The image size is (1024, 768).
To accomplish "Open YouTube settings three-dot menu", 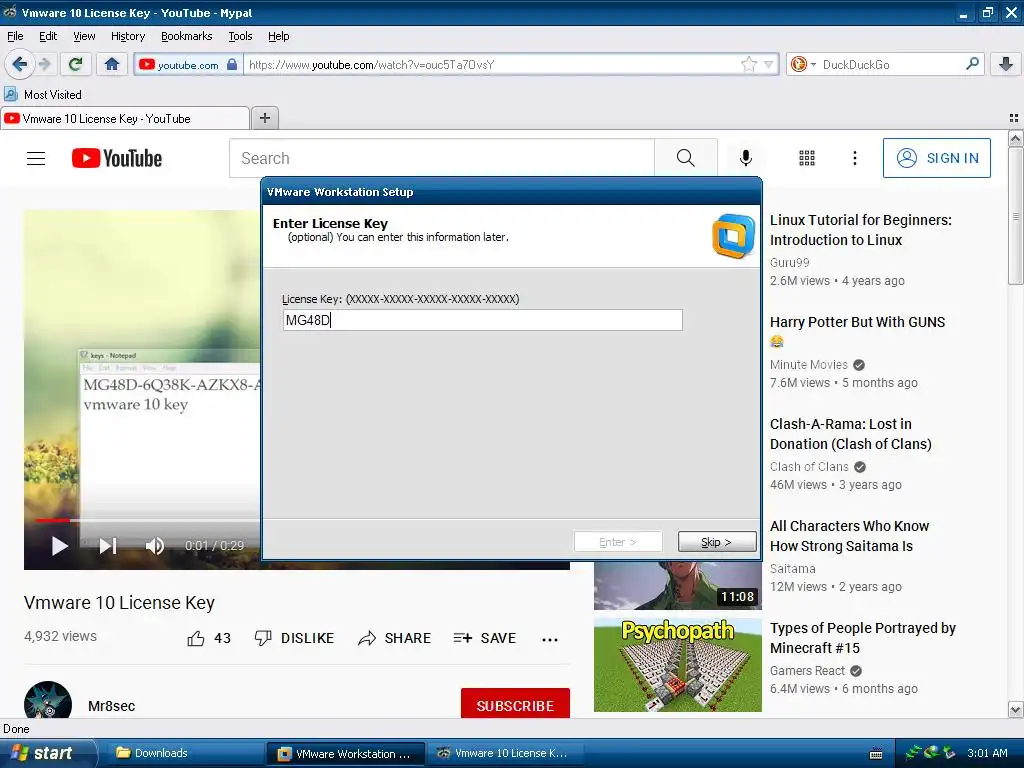I will [854, 158].
